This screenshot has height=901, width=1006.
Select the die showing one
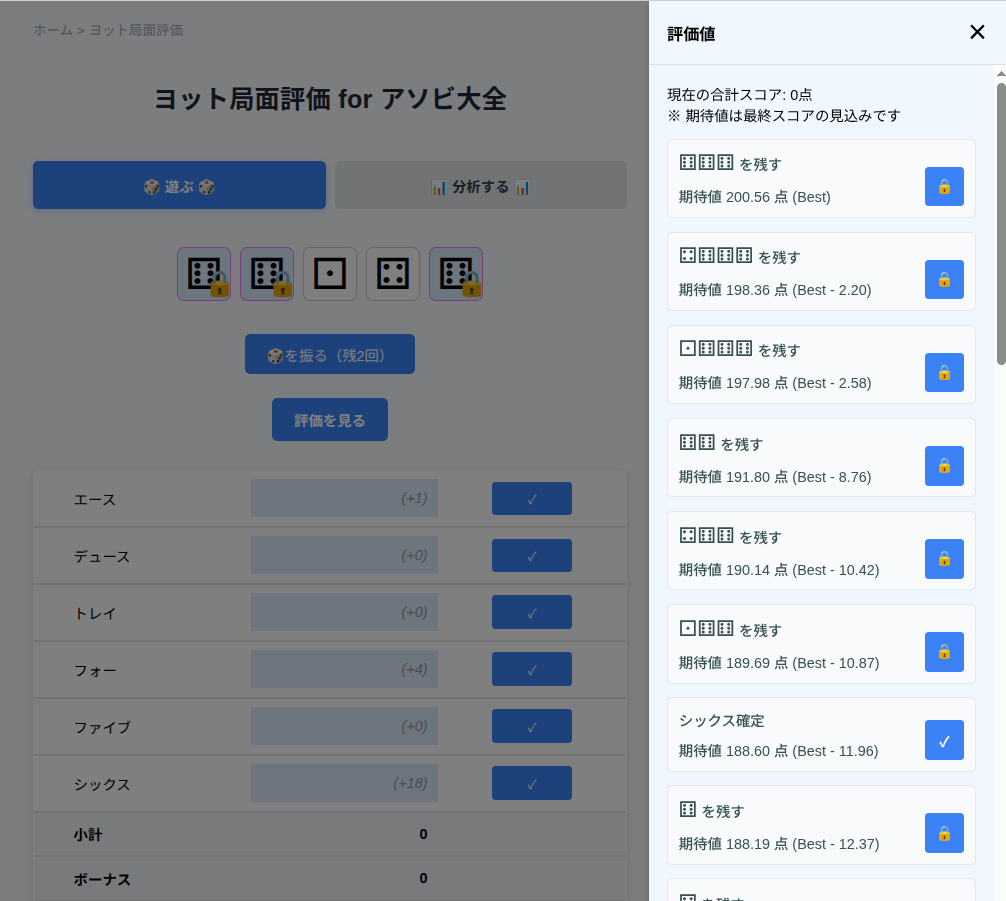(330, 273)
